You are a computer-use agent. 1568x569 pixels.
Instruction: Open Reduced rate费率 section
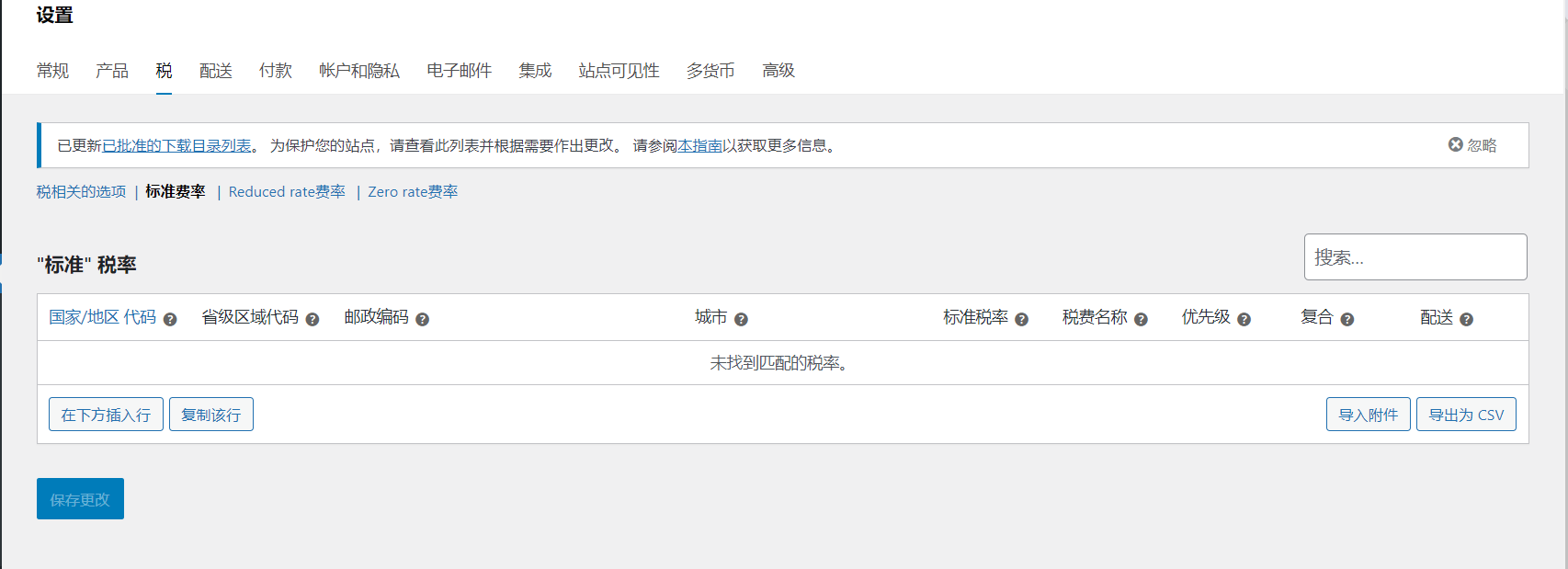click(x=287, y=192)
